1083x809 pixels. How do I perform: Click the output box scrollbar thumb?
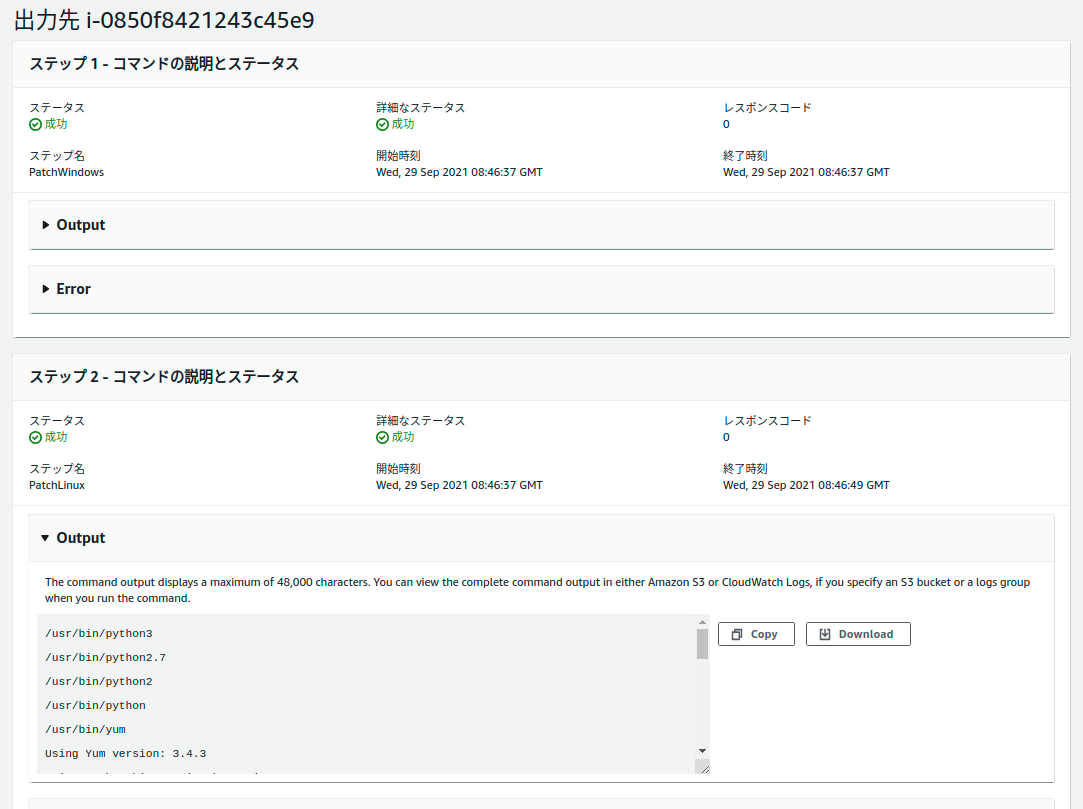tap(702, 643)
